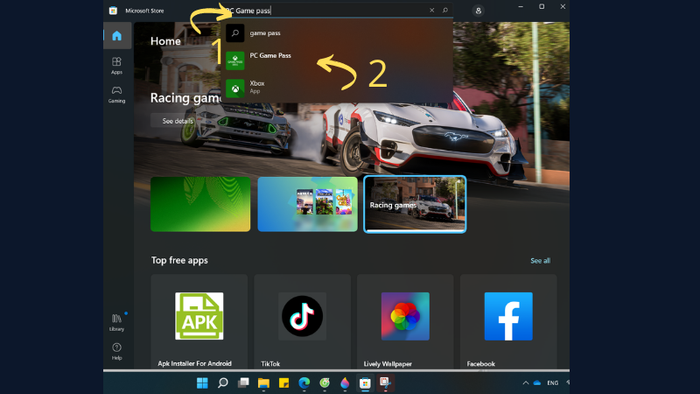Open Snipping Tool on taskbar
The image size is (700, 394).
385,383
